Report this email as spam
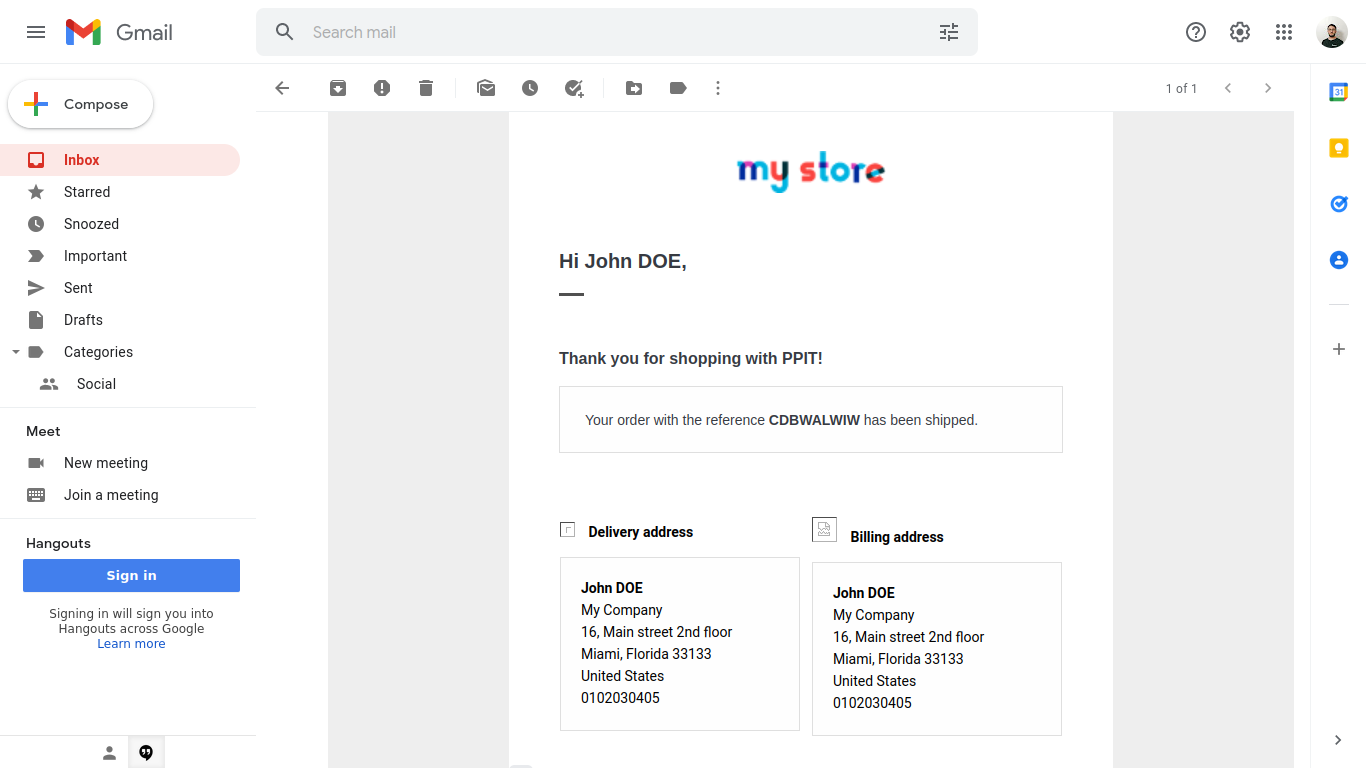 (x=382, y=88)
